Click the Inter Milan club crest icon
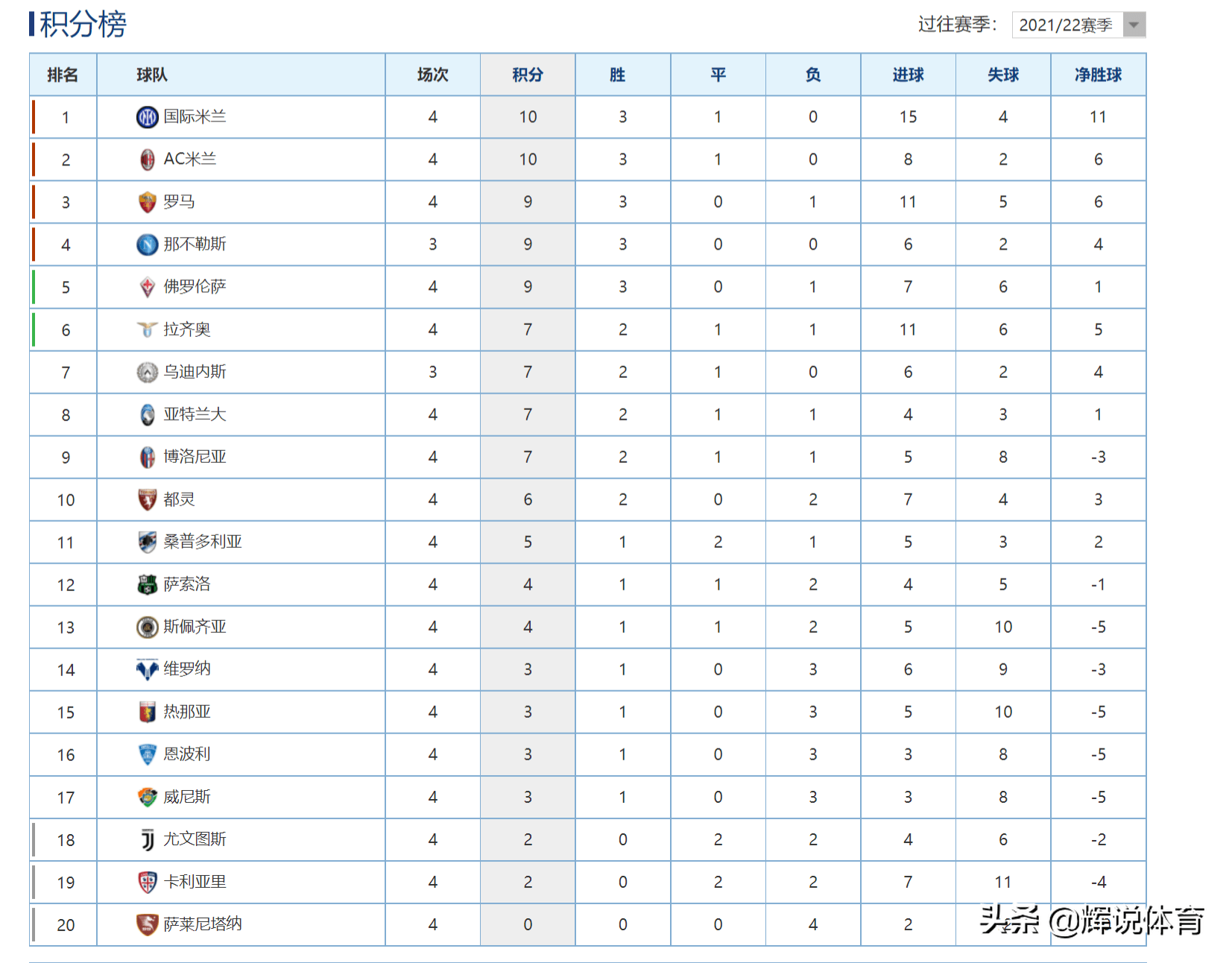 (x=148, y=117)
